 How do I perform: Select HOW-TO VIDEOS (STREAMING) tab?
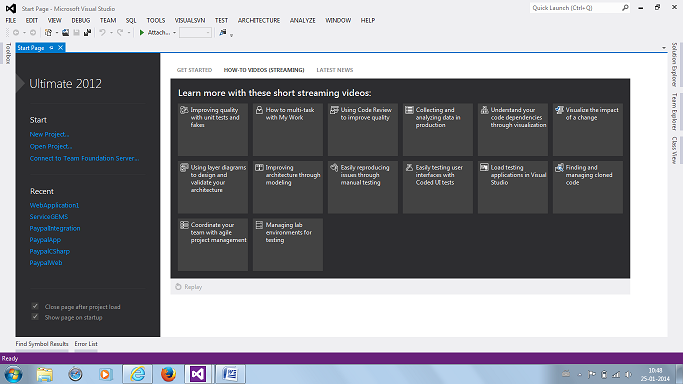pyautogui.click(x=264, y=70)
